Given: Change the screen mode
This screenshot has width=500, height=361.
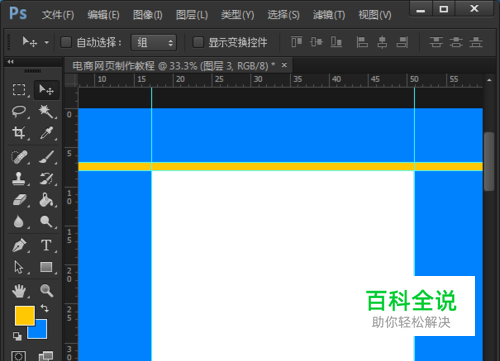Looking at the screenshot, I should [x=46, y=356].
